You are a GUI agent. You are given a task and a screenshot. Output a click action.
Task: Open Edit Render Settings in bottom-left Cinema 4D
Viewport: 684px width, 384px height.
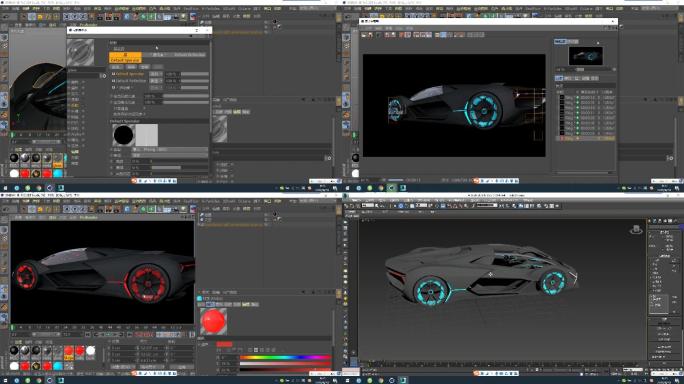click(x=117, y=209)
